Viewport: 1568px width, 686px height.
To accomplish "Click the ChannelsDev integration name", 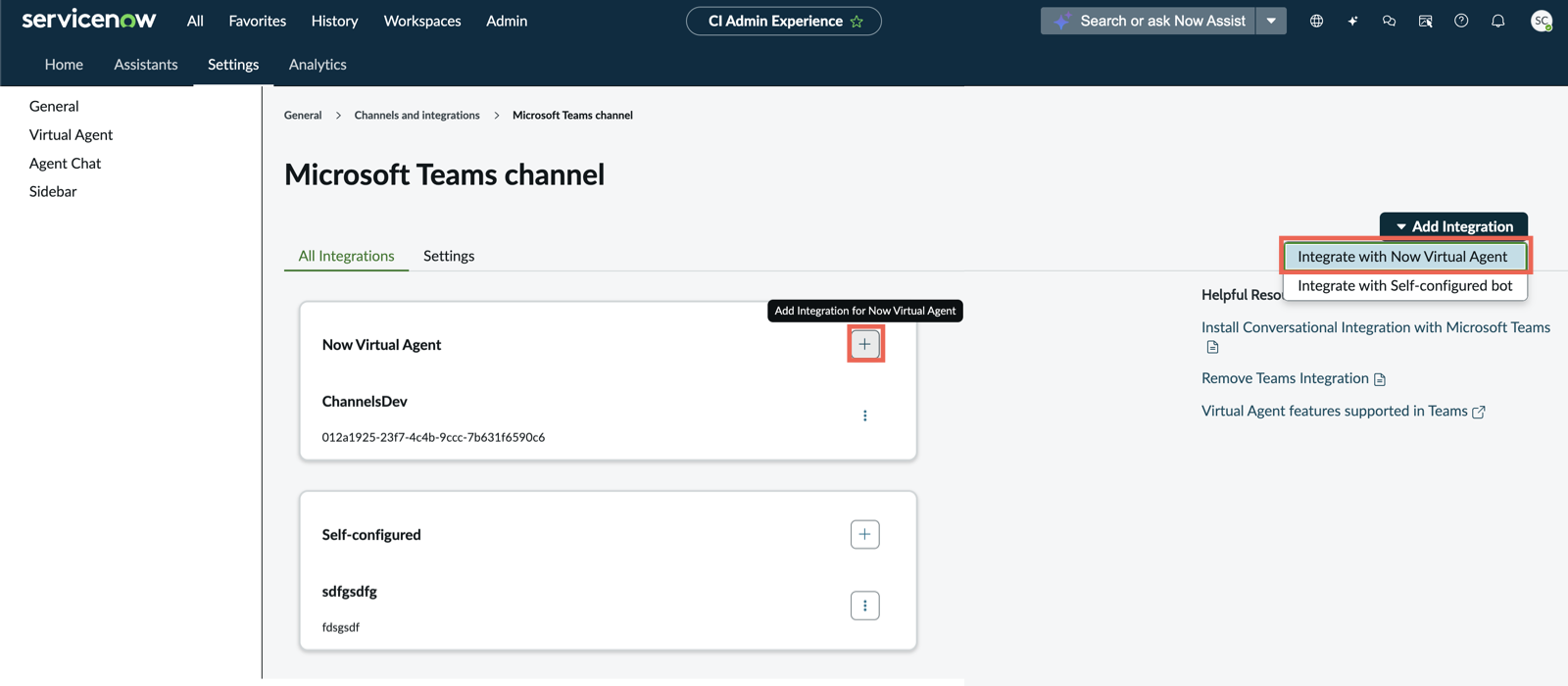I will (x=365, y=401).
